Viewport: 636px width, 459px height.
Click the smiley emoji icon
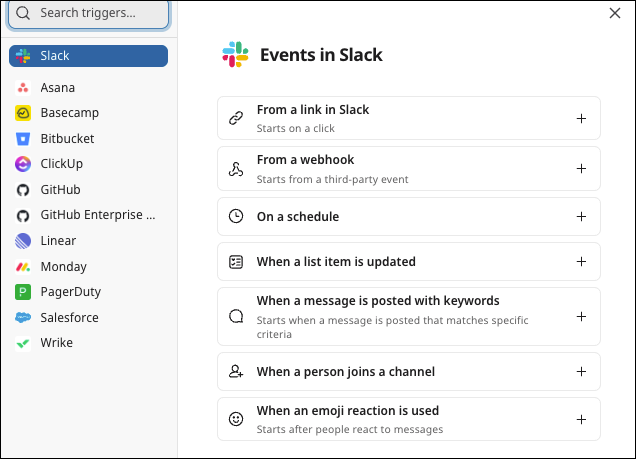pyautogui.click(x=236, y=419)
